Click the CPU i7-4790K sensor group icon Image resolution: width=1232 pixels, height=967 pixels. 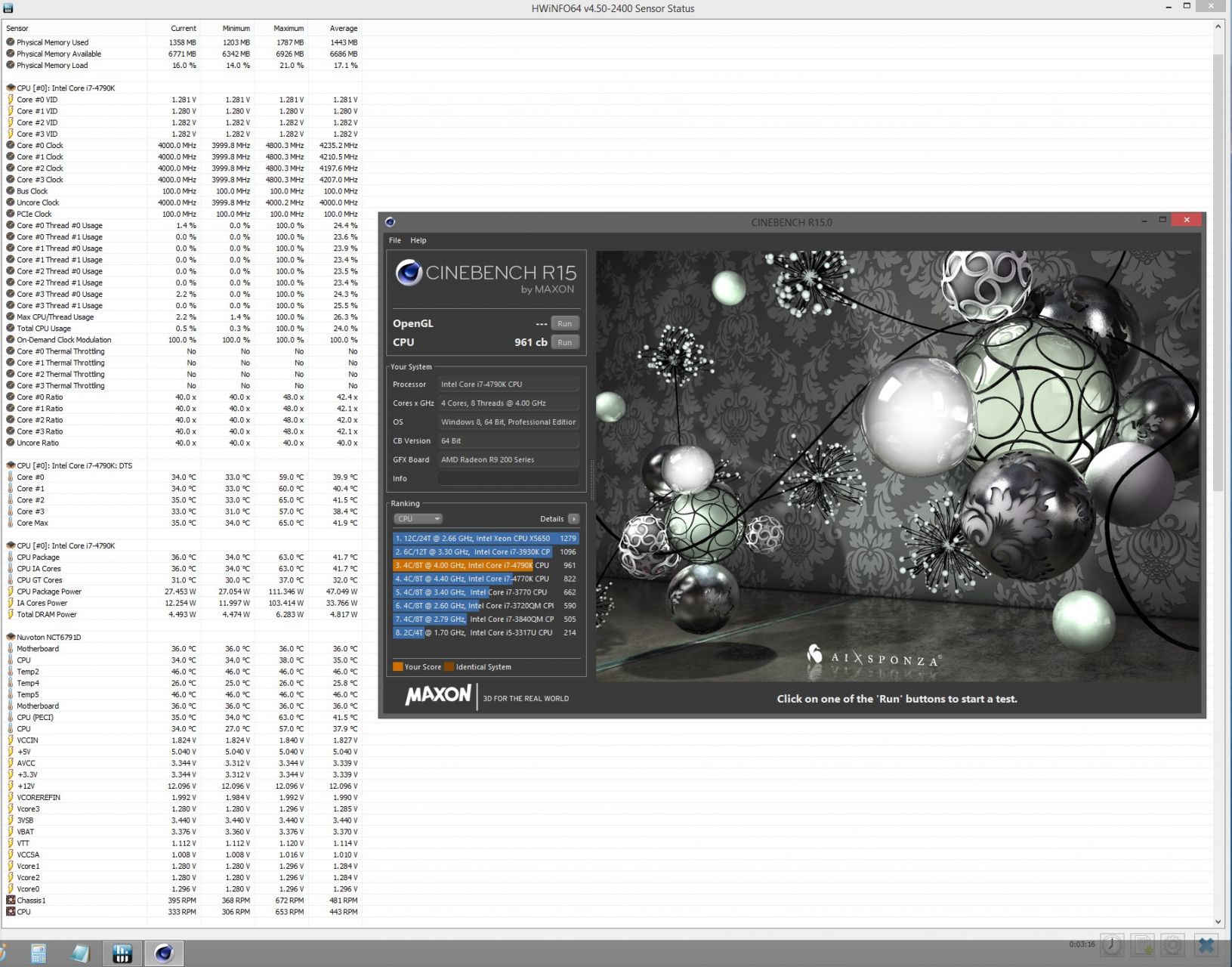click(x=11, y=88)
